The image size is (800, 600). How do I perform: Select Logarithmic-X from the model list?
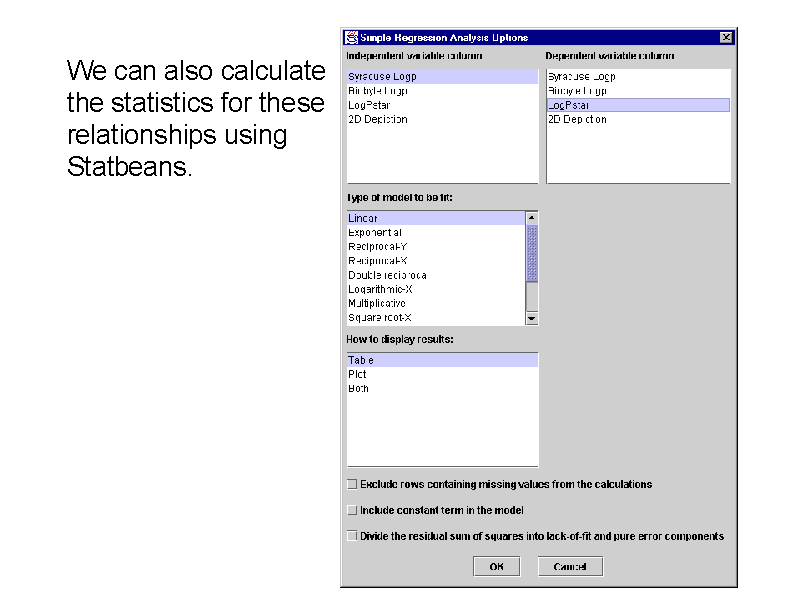coord(380,289)
